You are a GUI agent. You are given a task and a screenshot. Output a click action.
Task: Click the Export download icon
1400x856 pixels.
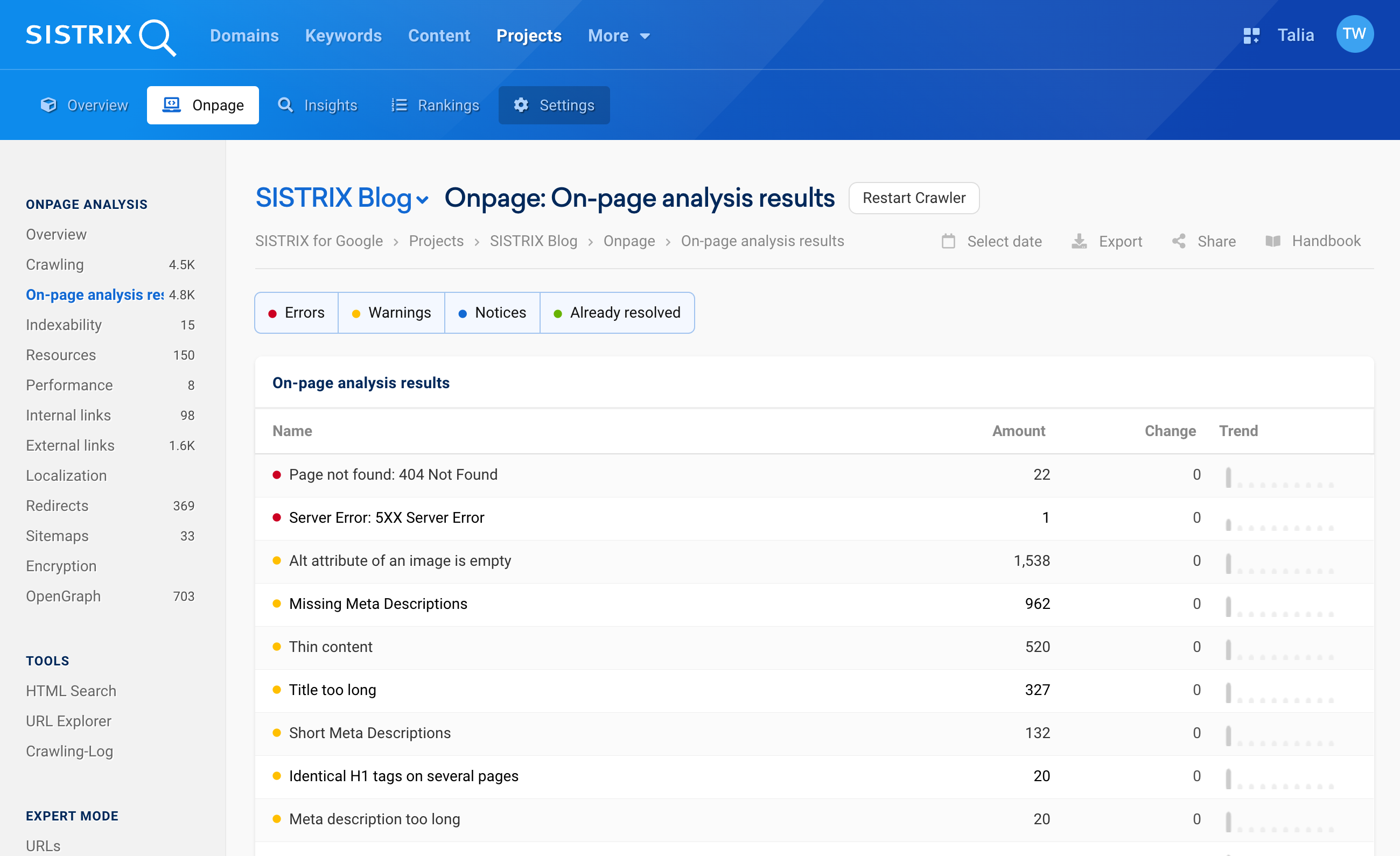(x=1079, y=241)
